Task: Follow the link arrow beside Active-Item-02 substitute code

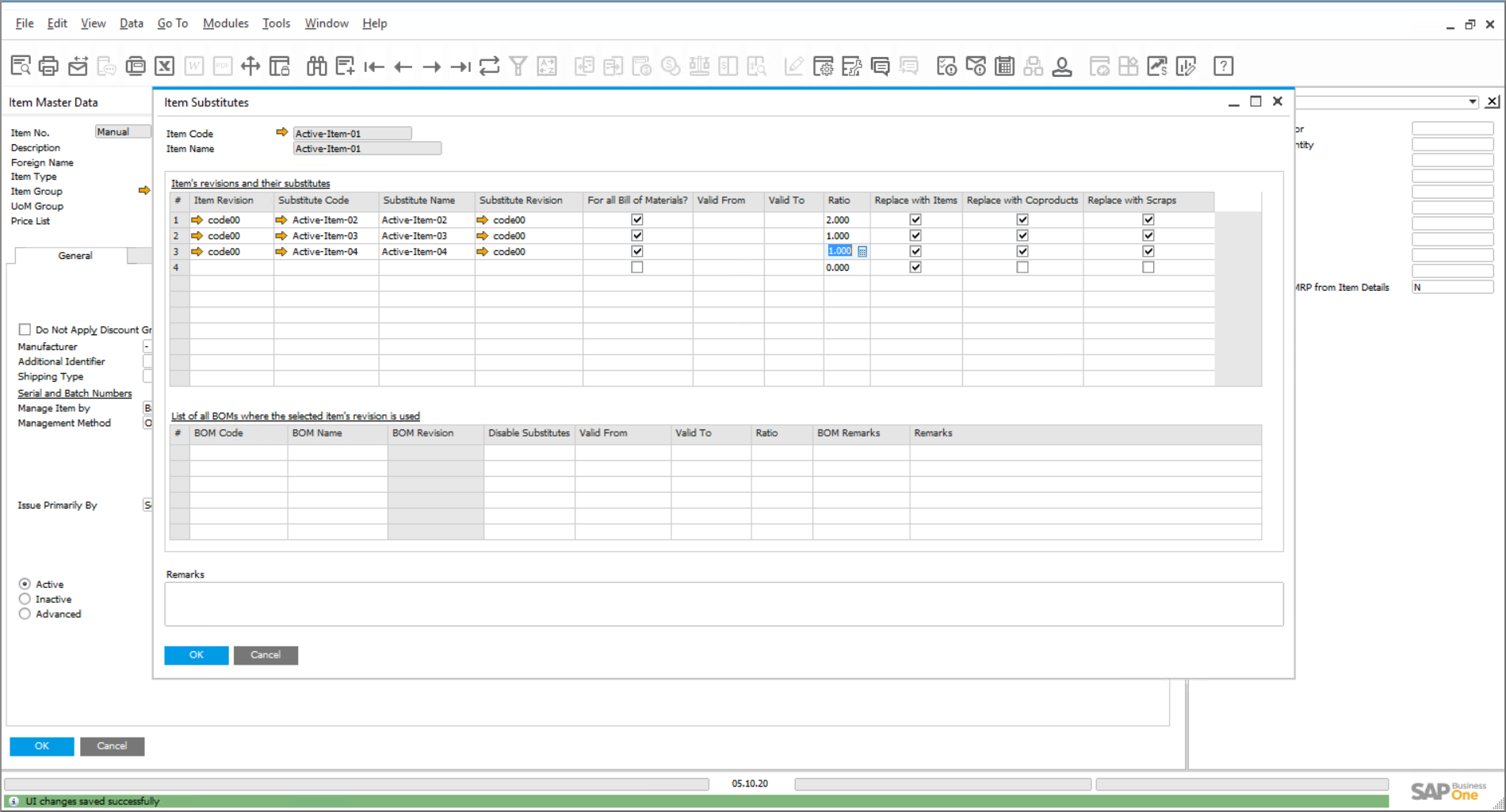Action: 281,219
